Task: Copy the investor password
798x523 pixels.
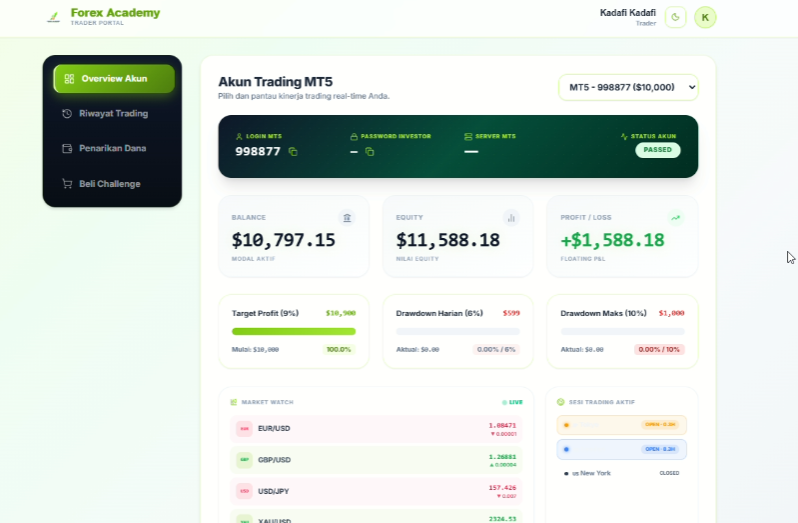Action: pos(369,152)
